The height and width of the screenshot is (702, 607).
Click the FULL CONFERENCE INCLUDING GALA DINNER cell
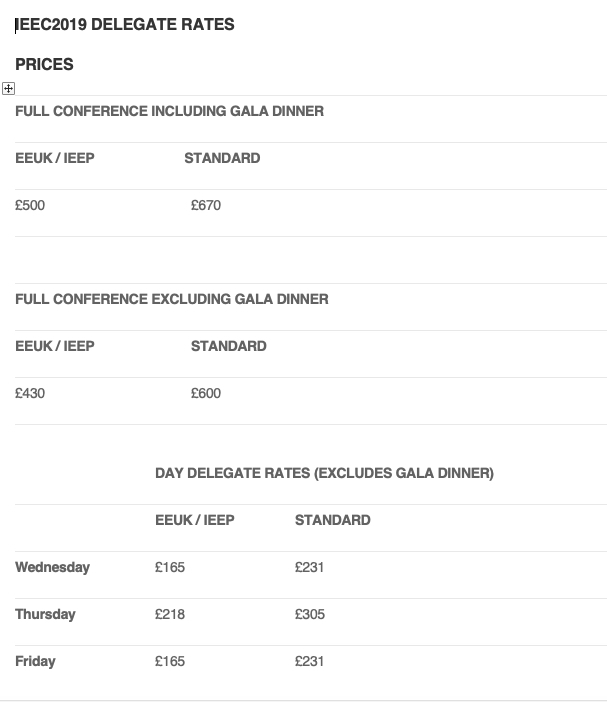point(170,111)
